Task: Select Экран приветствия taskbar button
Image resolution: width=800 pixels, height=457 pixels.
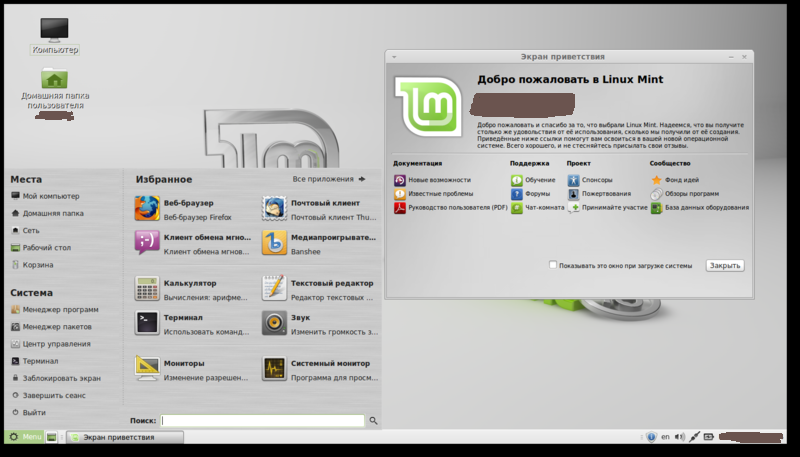Action: click(x=125, y=437)
